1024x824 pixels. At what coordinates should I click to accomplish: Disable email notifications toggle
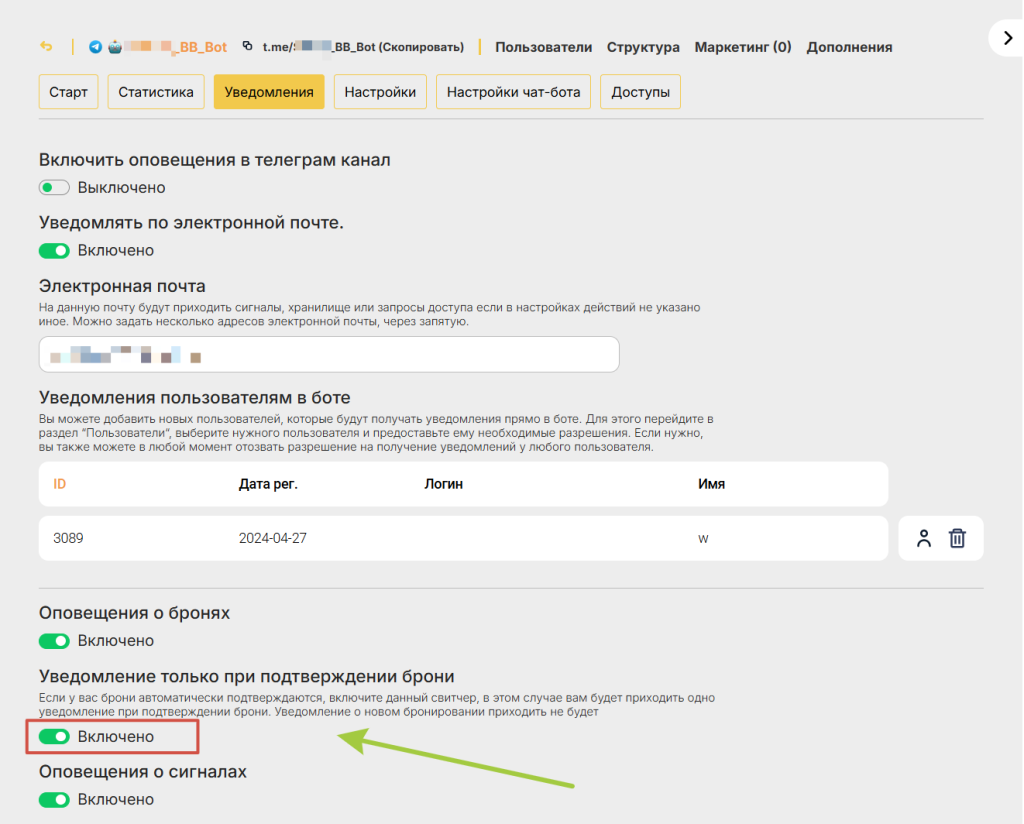click(53, 250)
